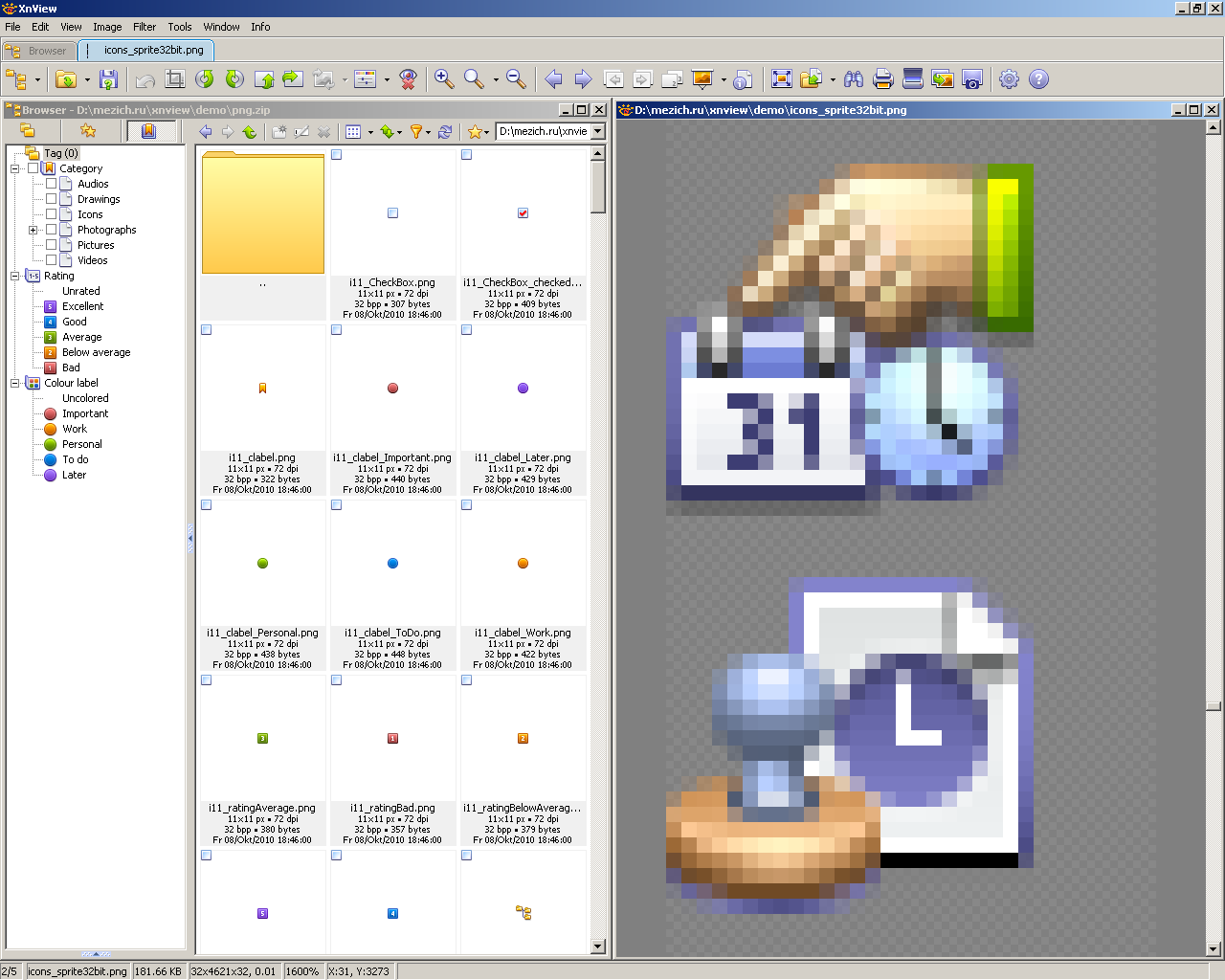Select the To do colour label
Screen dimensions: 1225x980
(76, 459)
